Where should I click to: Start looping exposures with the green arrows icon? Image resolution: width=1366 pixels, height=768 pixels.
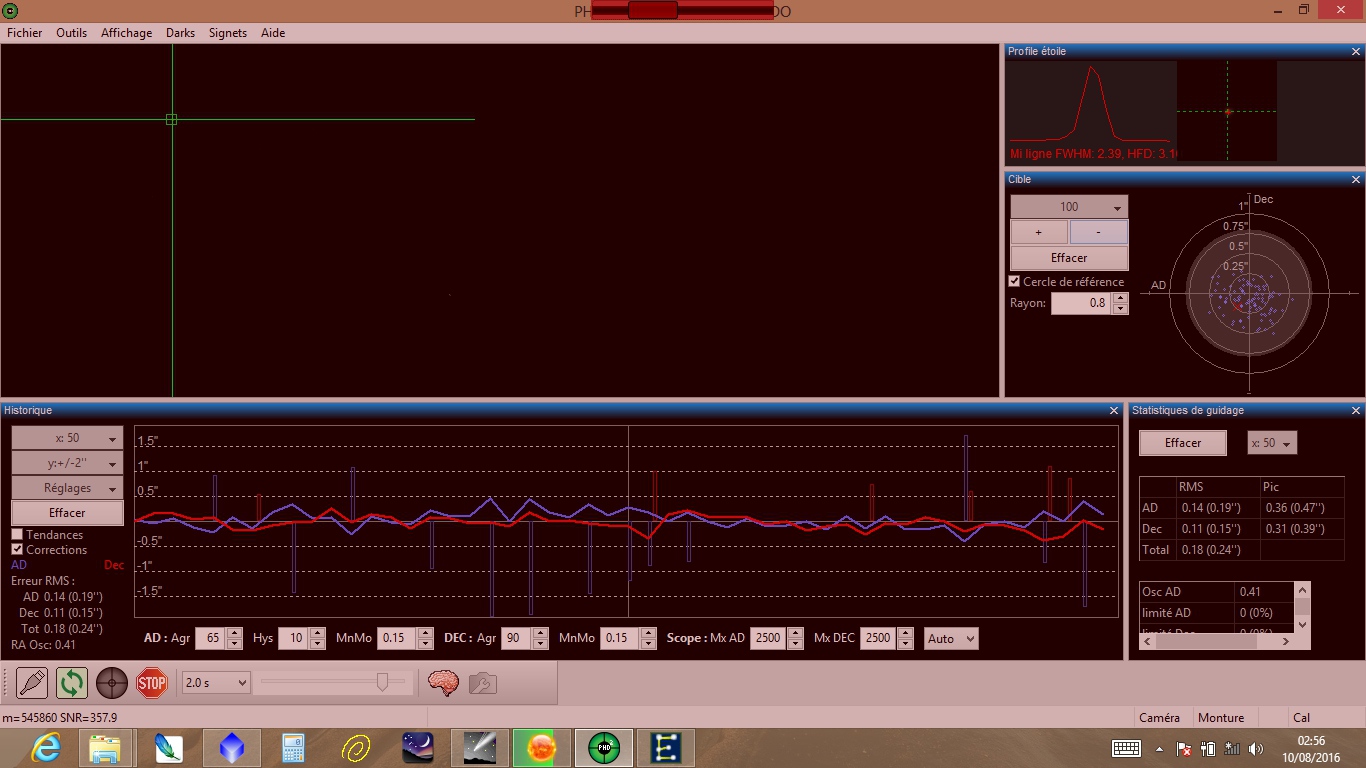pyautogui.click(x=72, y=683)
